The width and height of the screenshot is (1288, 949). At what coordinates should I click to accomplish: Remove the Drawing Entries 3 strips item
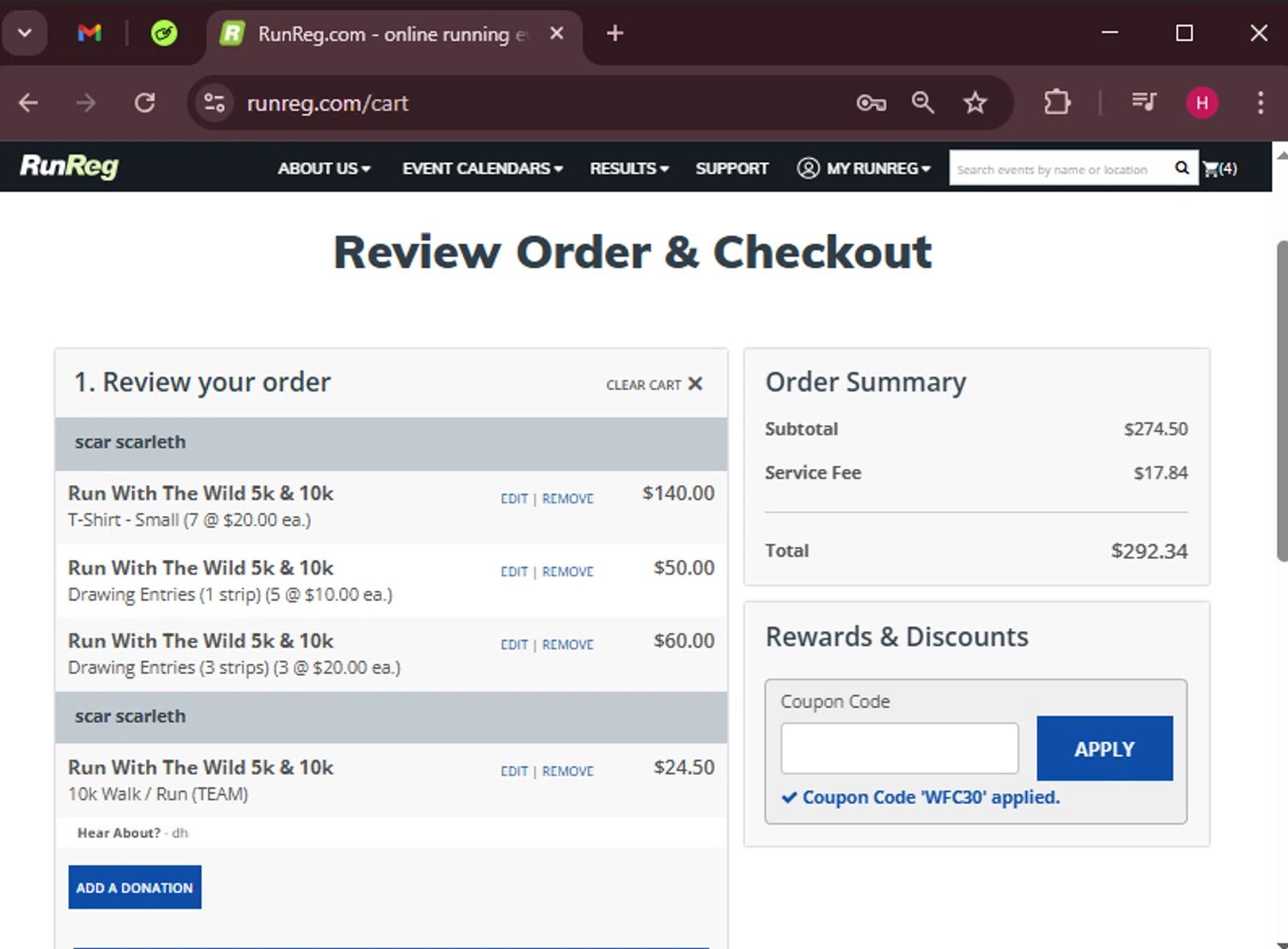click(568, 644)
